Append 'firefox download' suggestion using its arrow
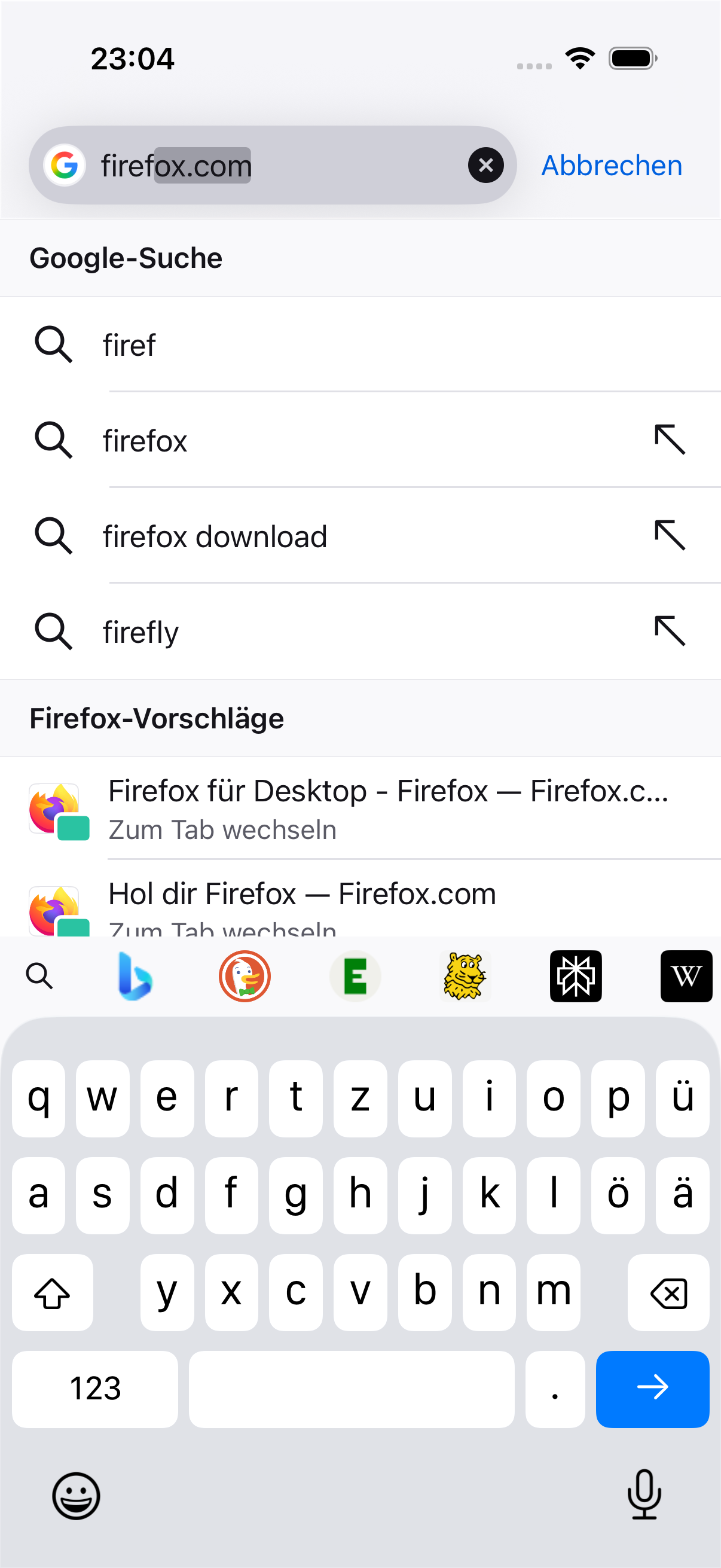Image resolution: width=721 pixels, height=1568 pixels. pyautogui.click(x=670, y=536)
